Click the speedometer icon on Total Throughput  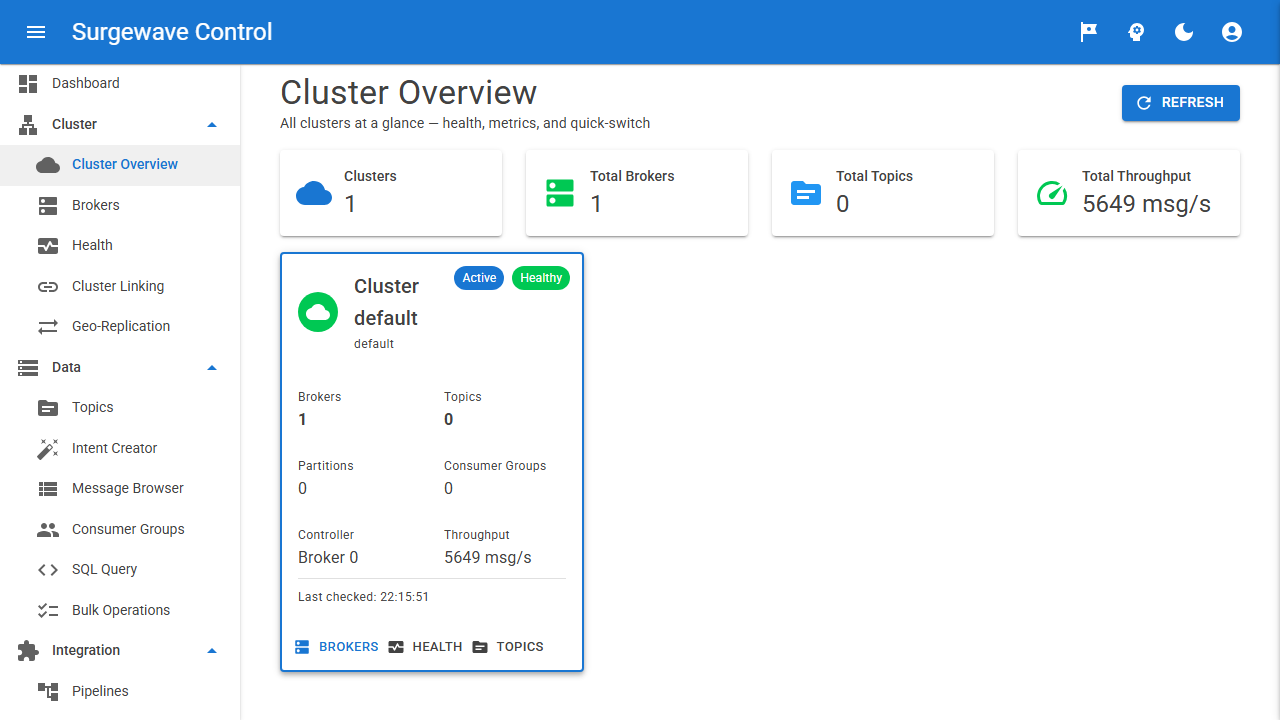1052,193
